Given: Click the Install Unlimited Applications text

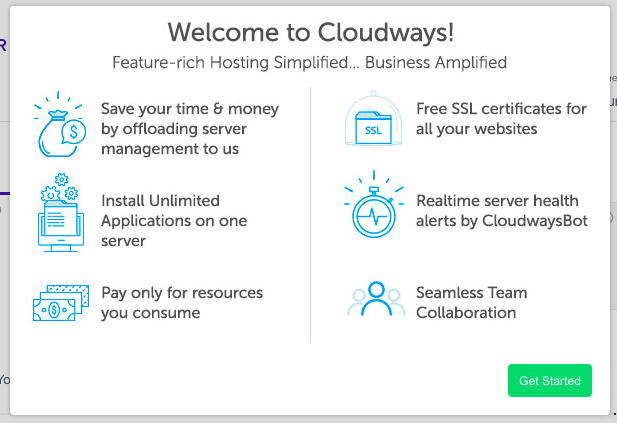Looking at the screenshot, I should (174, 221).
